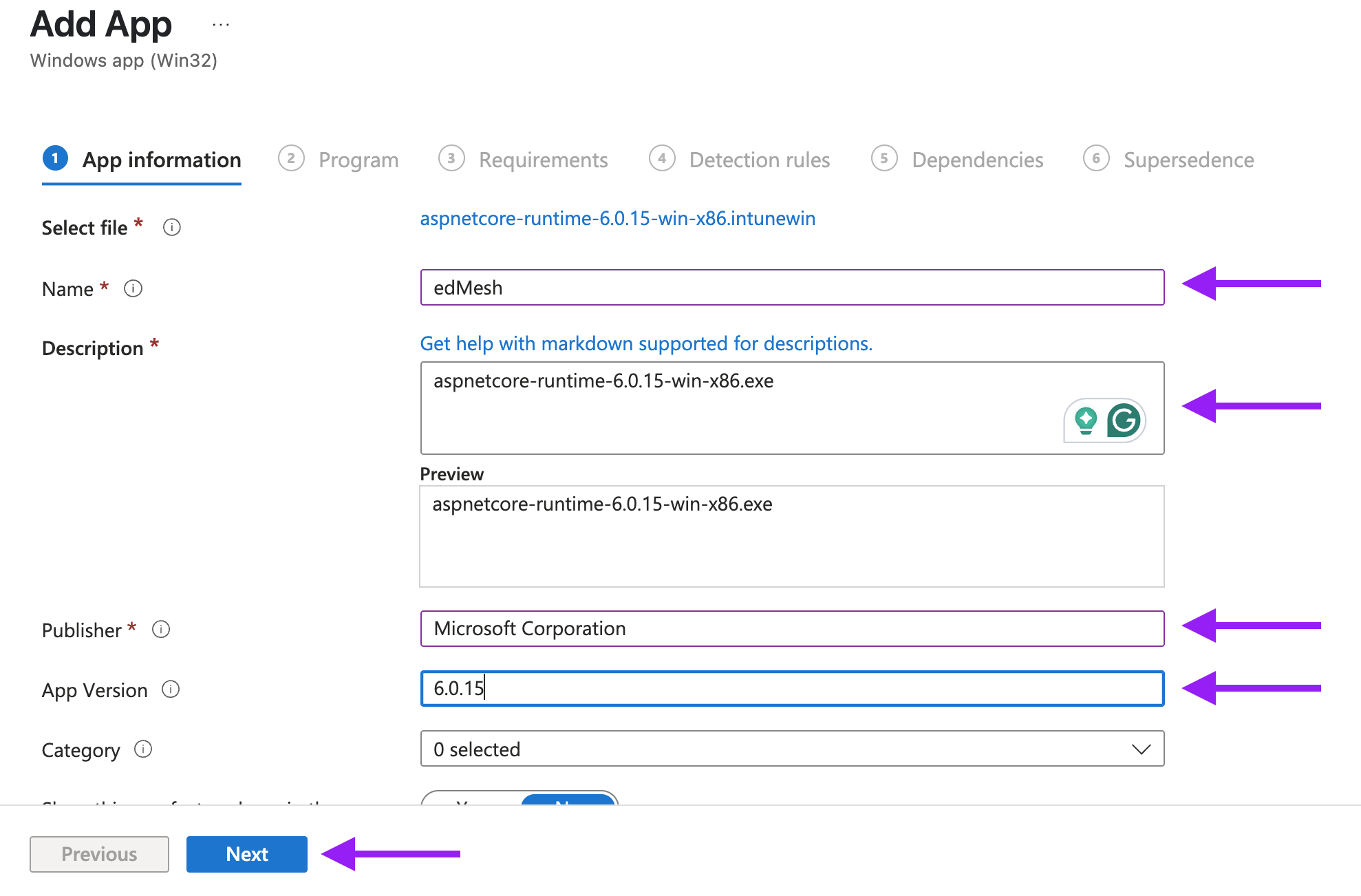1361x896 pixels.
Task: Click the Add App page heading
Action: point(101,24)
